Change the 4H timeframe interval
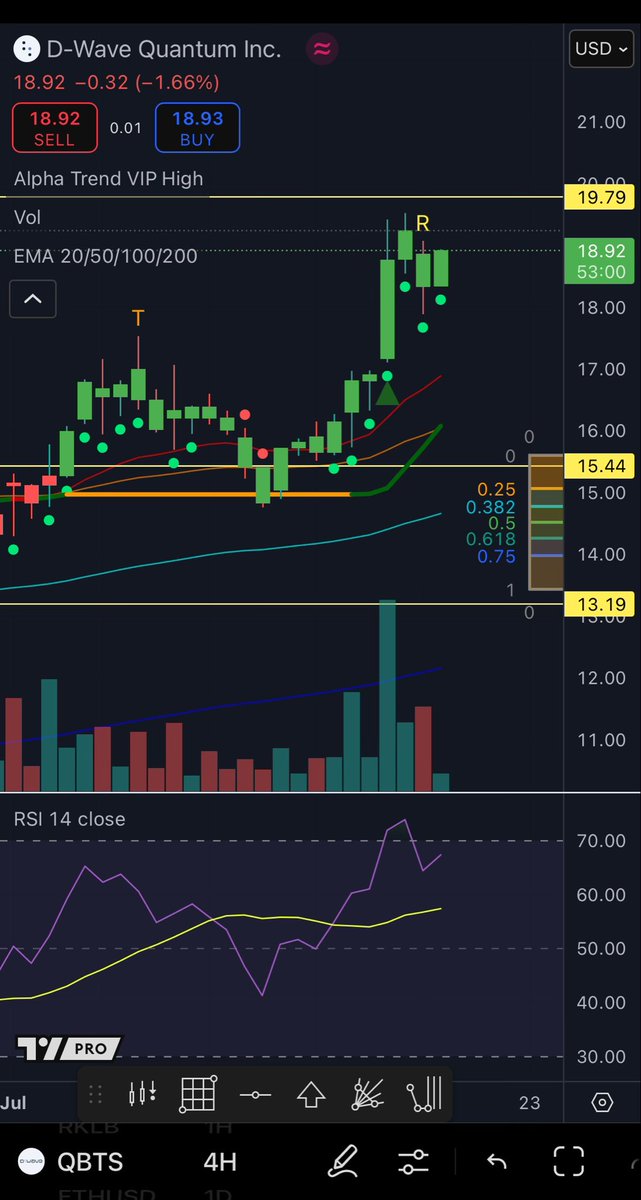This screenshot has width=641, height=1200. [x=220, y=1161]
